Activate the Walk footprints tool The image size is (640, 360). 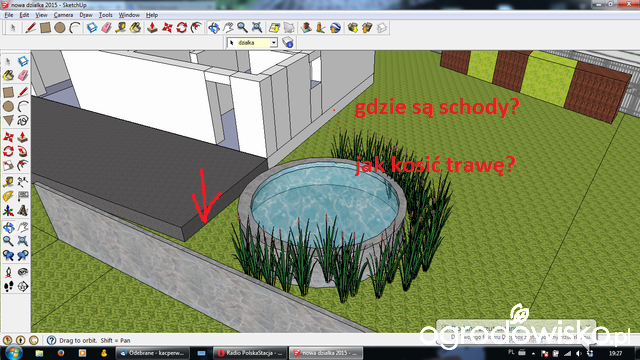[8, 287]
